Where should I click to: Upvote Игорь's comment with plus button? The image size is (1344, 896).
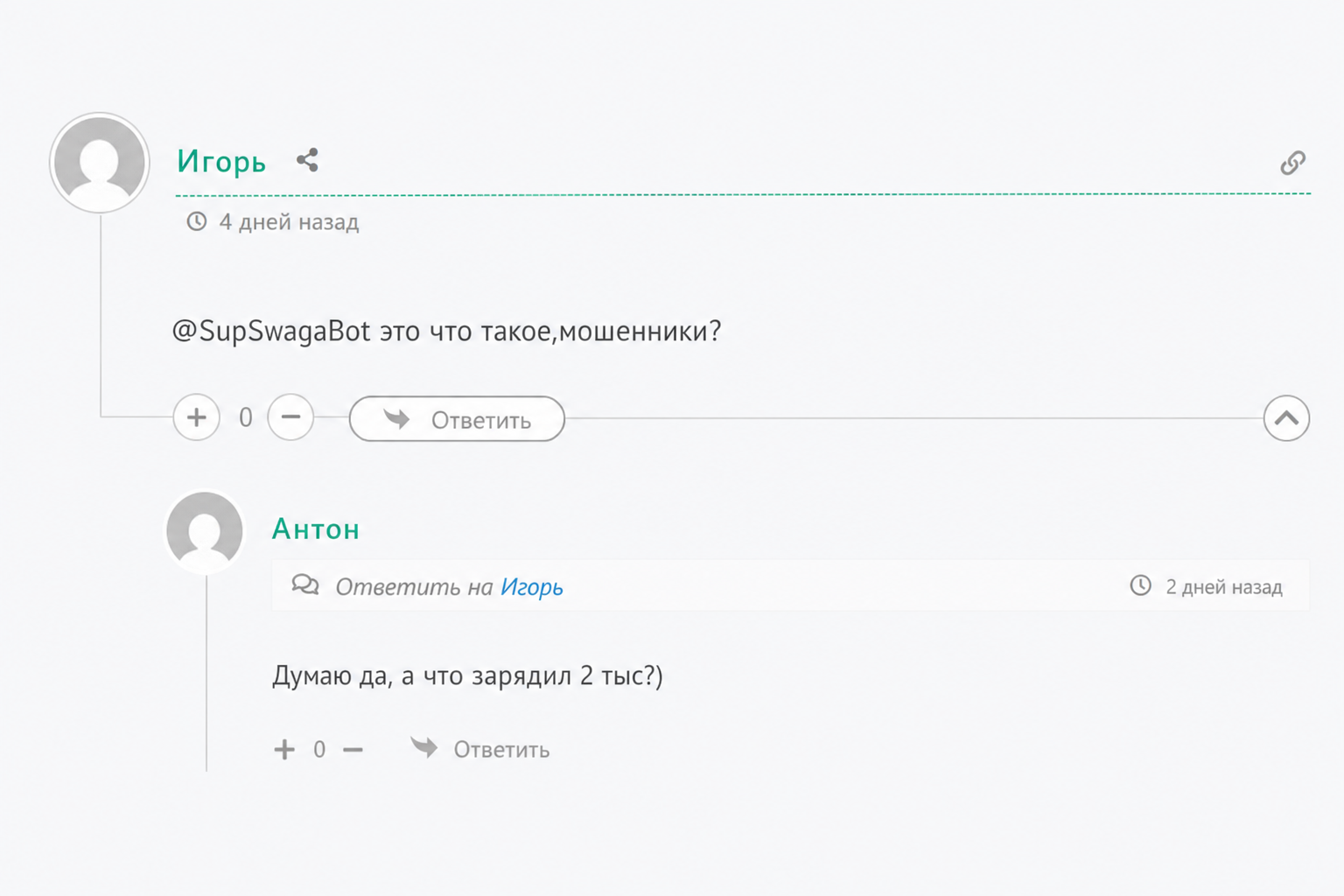(196, 417)
